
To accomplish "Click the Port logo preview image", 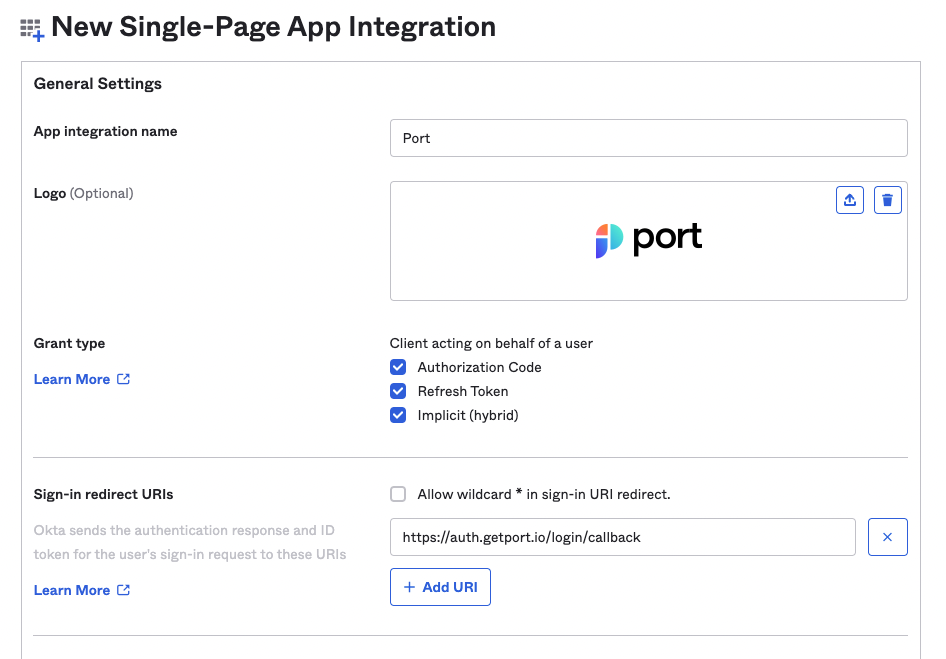I will [x=648, y=239].
